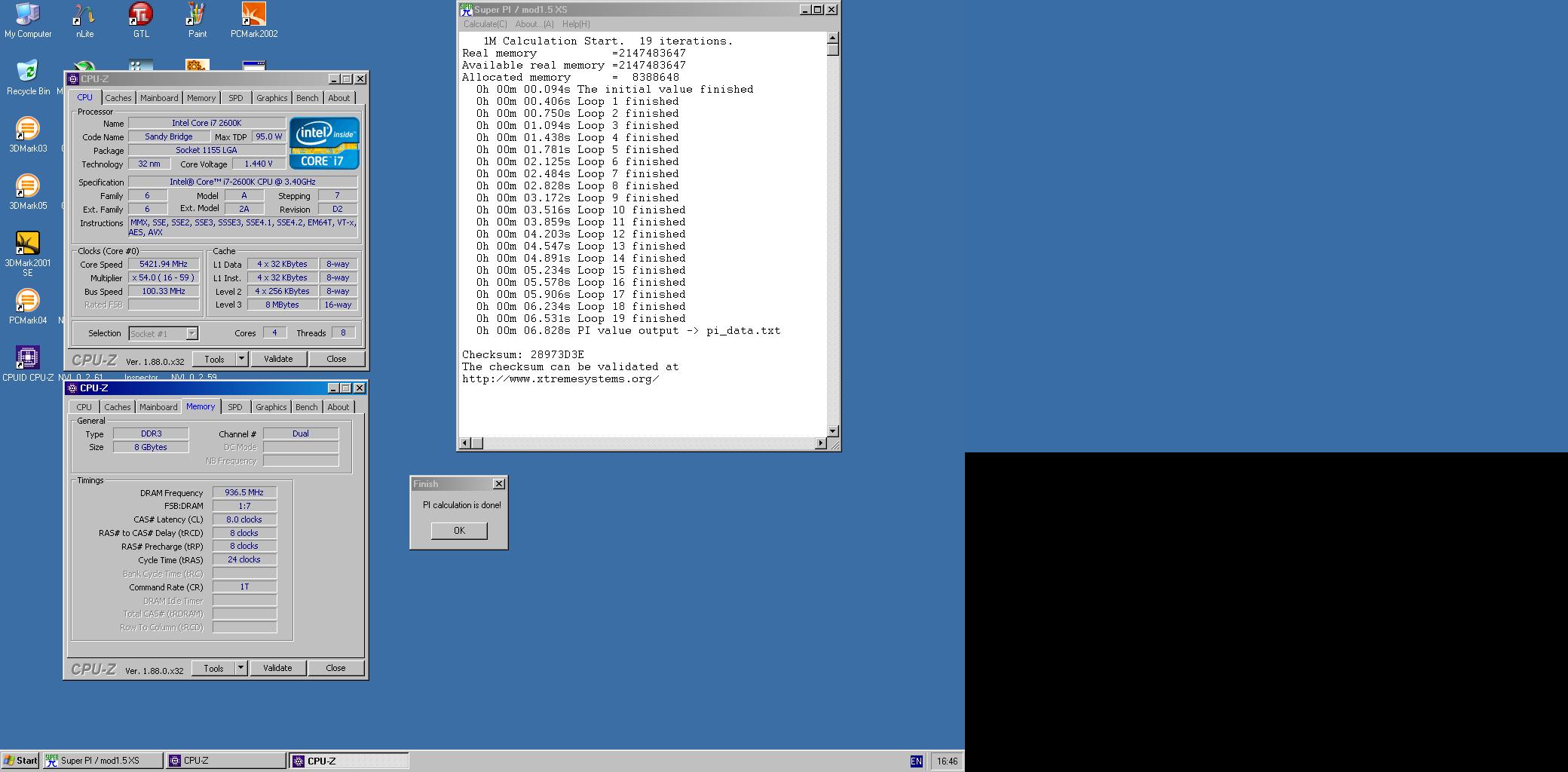Select Mainboard tab in top CPU-Z window
The width and height of the screenshot is (1568, 772).
(159, 98)
